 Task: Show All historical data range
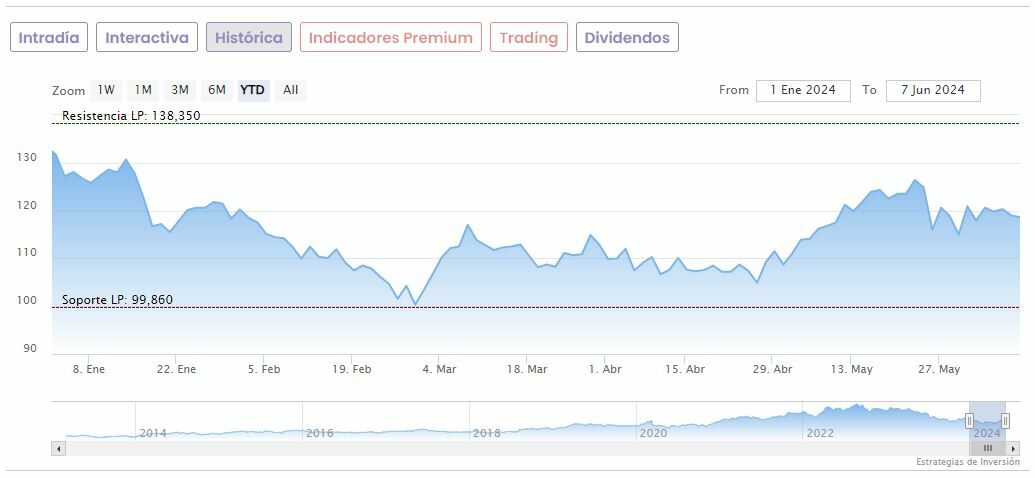290,90
